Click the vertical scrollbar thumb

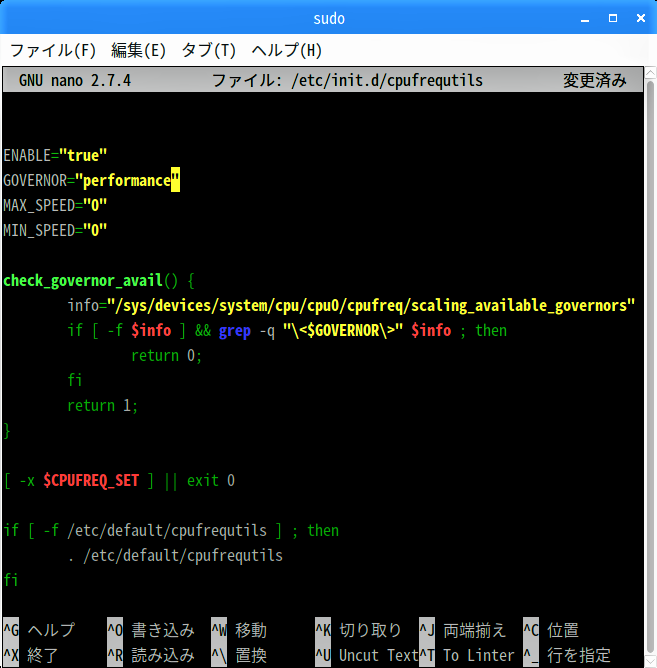coord(650,366)
